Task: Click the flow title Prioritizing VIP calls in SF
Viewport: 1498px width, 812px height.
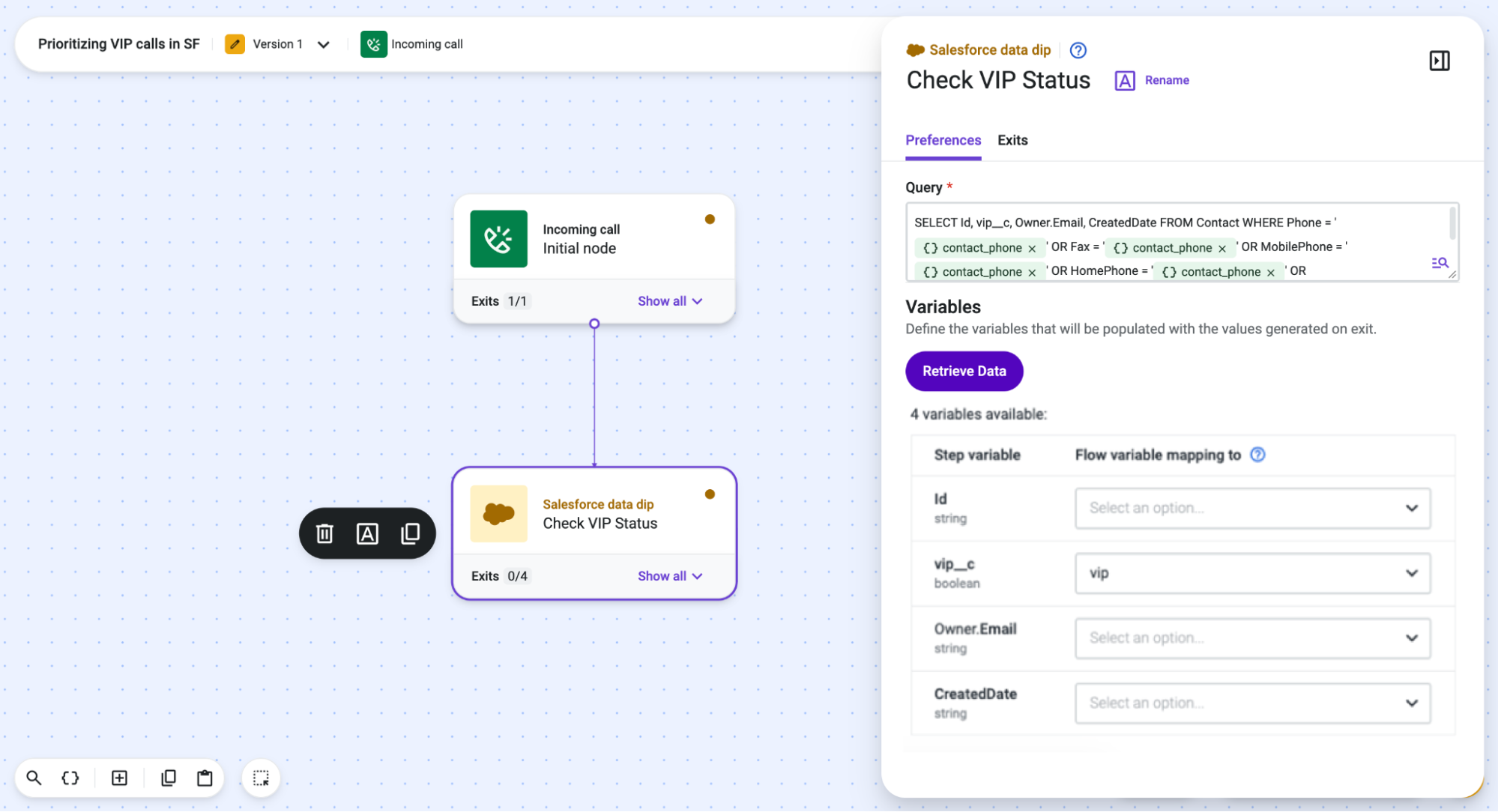Action: 119,44
